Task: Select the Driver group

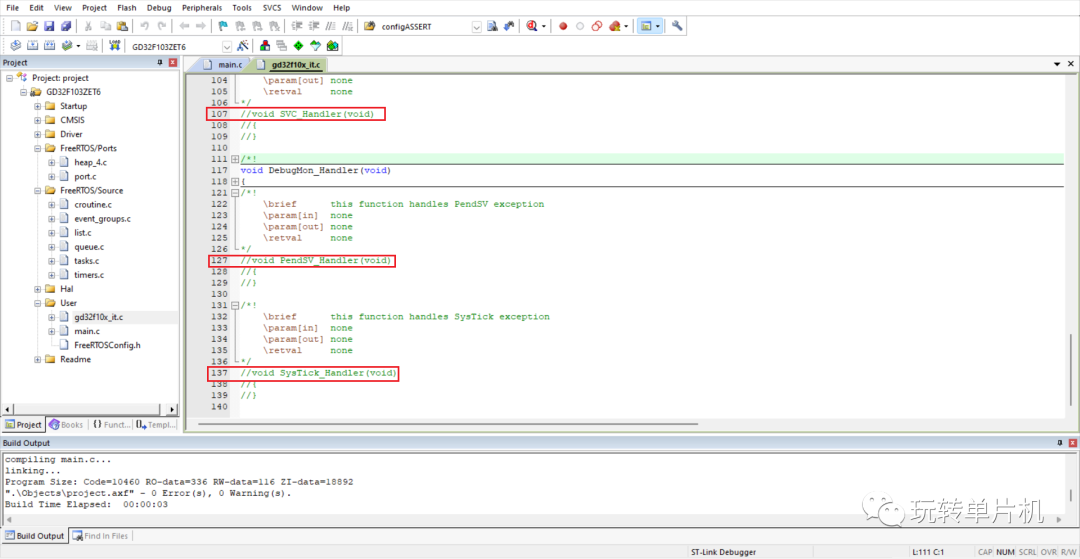Action: 71,134
